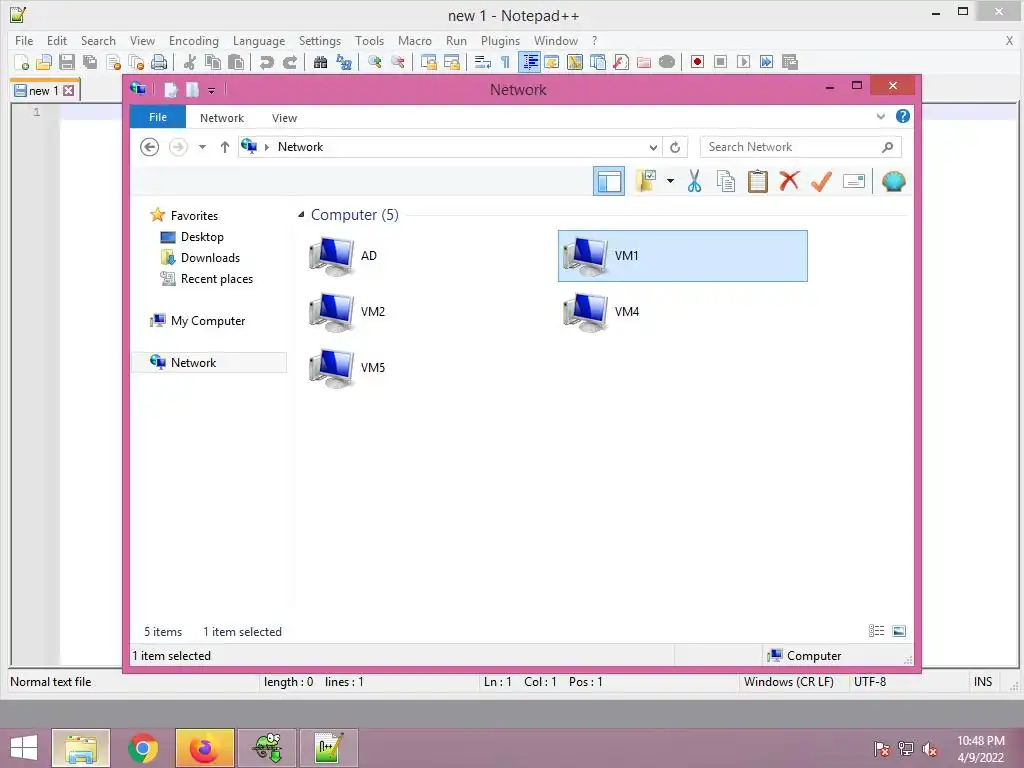This screenshot has width=1024, height=768.
Task: Toggle Notepad++ indent guide toolbar button
Action: point(530,62)
